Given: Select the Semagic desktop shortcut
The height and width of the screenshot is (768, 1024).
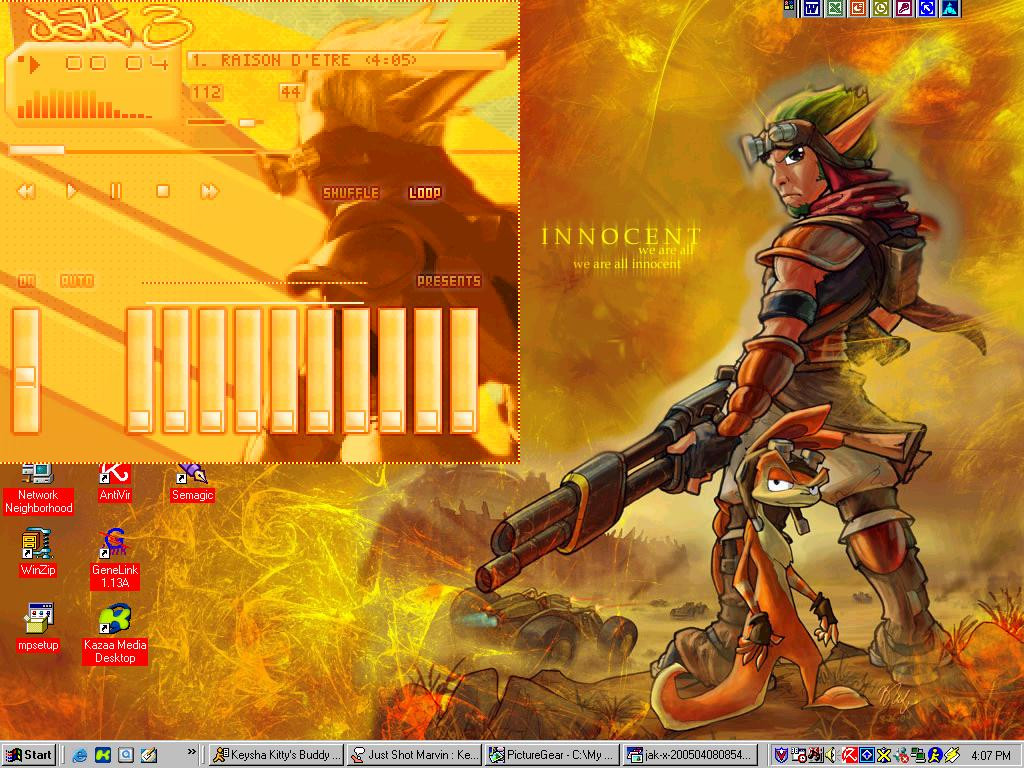Looking at the screenshot, I should pos(193,483).
